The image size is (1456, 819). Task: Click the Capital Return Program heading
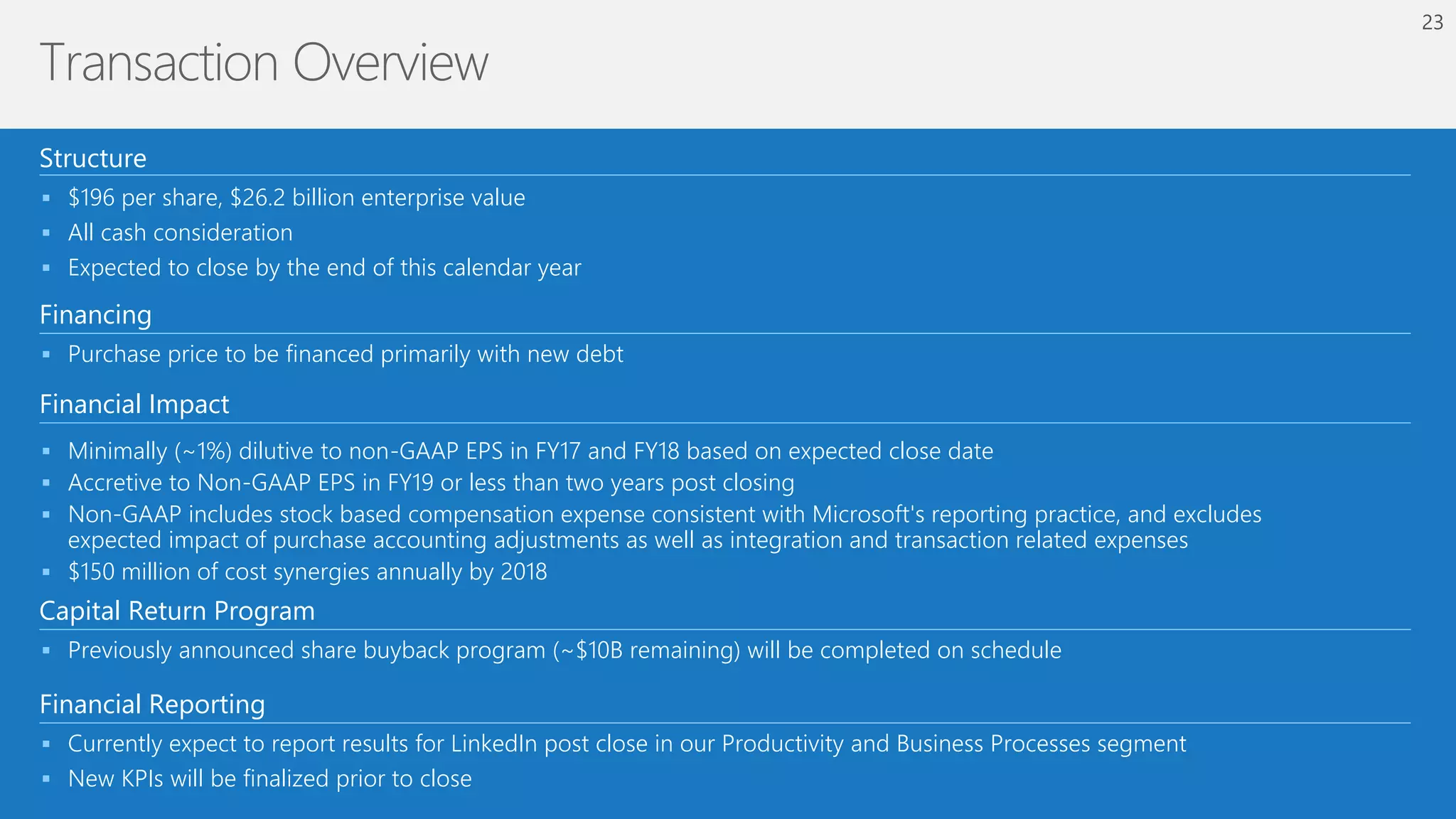[x=177, y=611]
